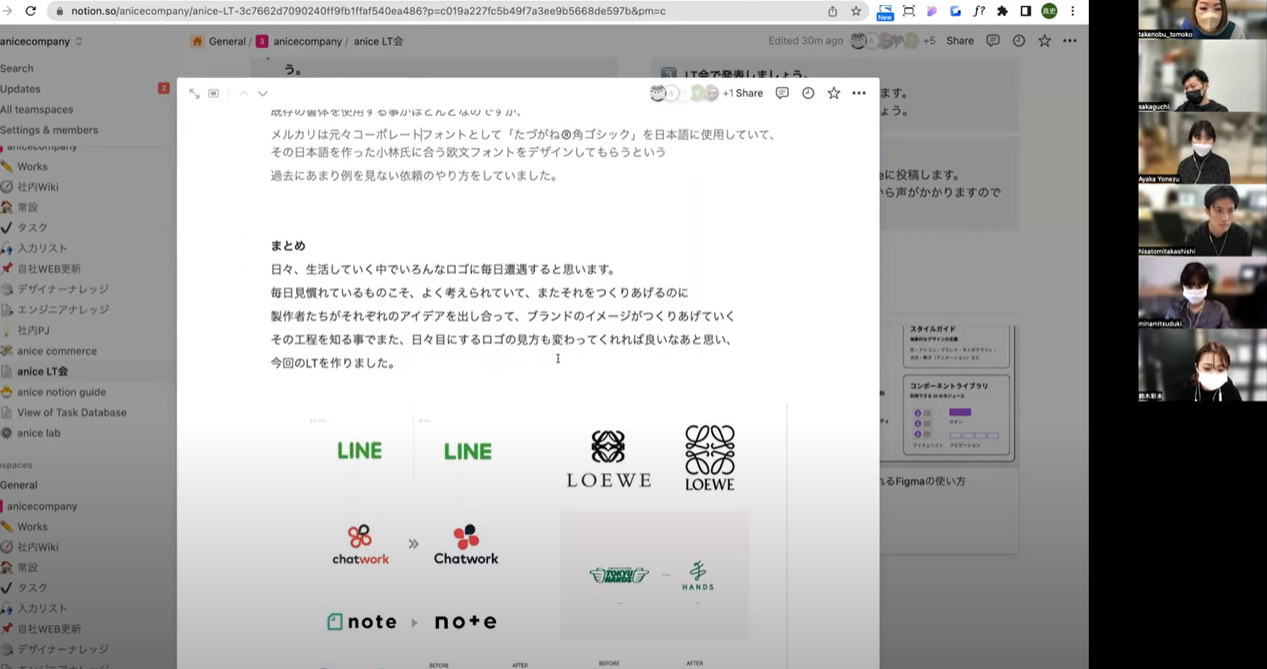Click anicecompany in the breadcrumb
Image resolution: width=1267 pixels, height=669 pixels.
(x=308, y=41)
